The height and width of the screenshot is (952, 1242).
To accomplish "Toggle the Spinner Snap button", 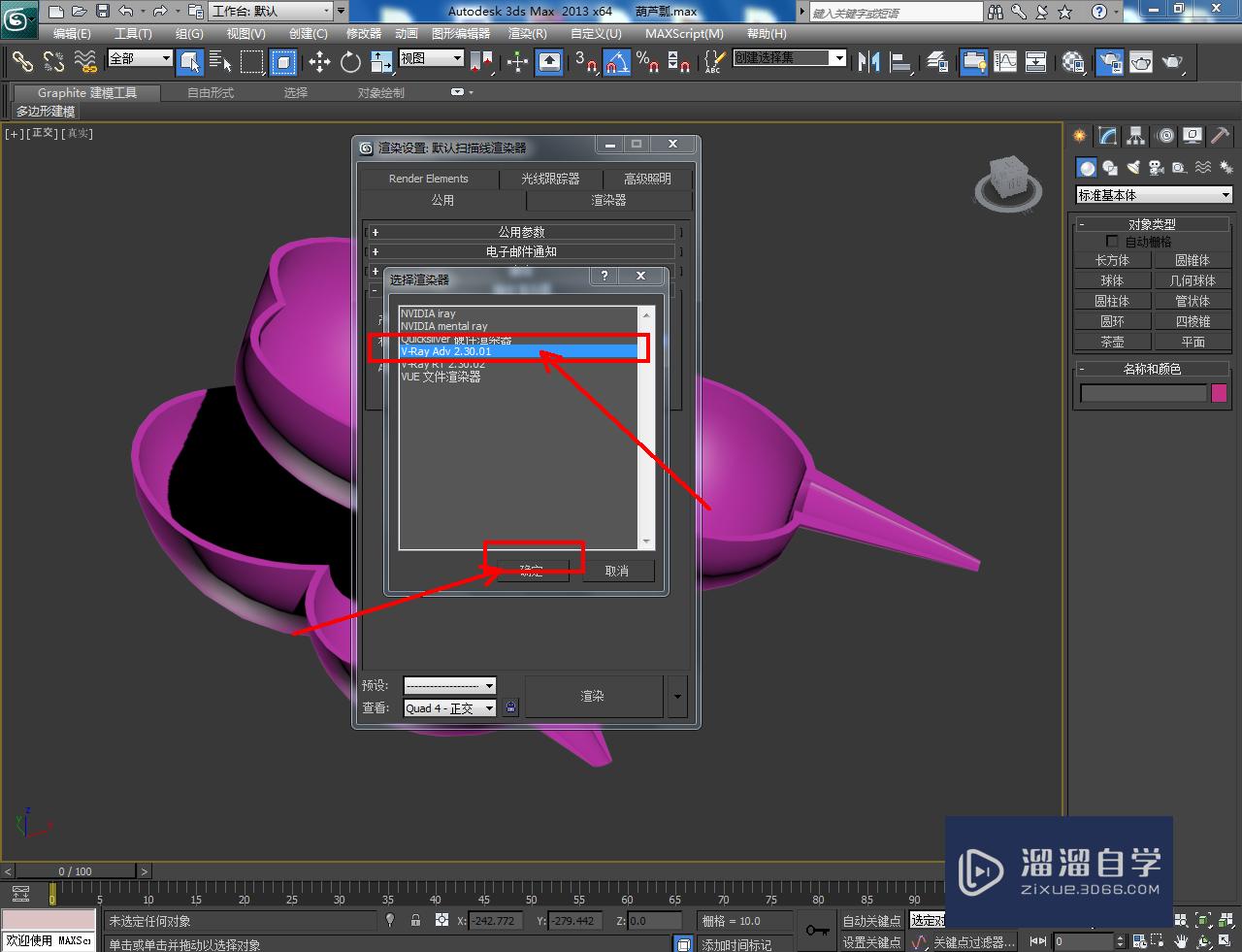I will [679, 62].
